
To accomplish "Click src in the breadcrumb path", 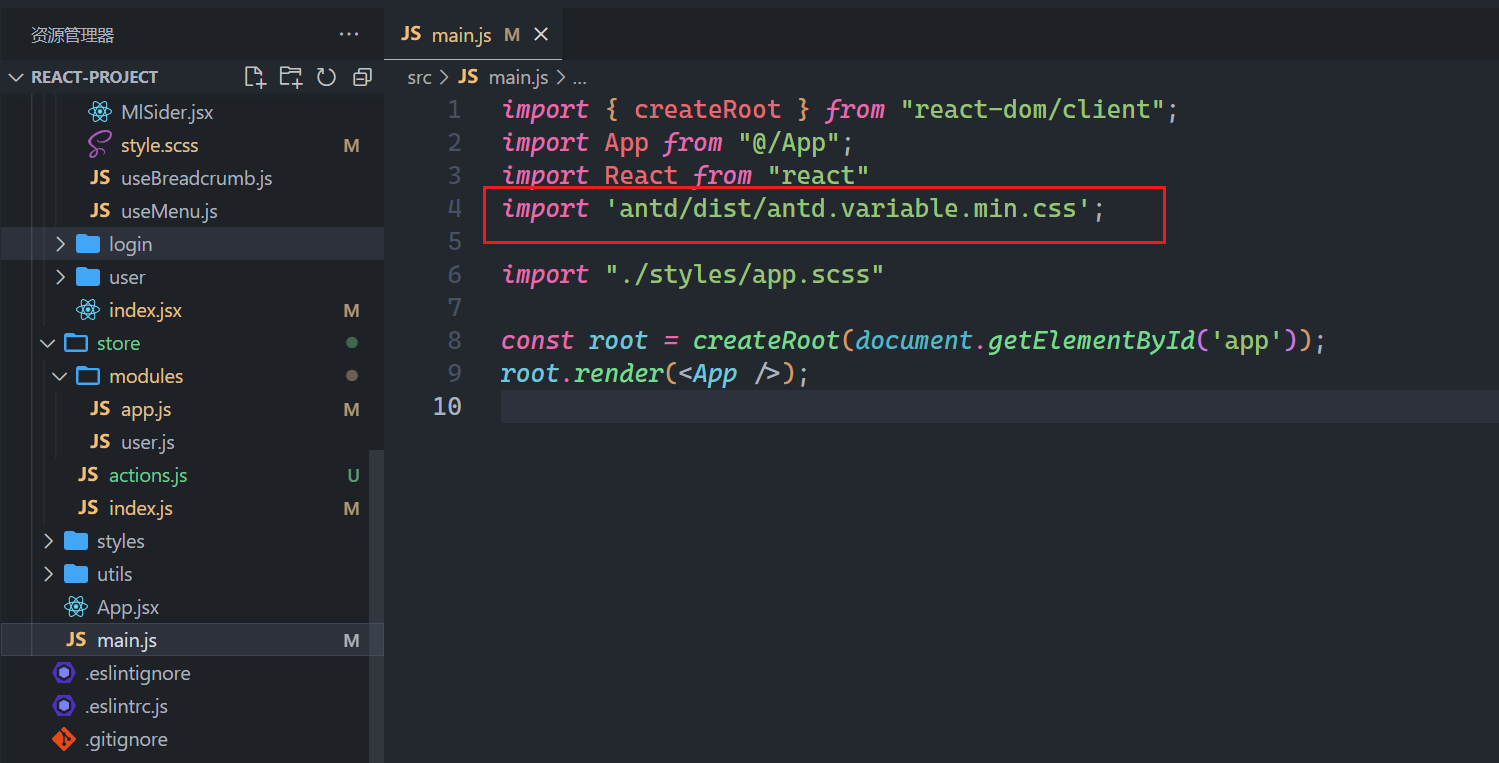I will 419,77.
